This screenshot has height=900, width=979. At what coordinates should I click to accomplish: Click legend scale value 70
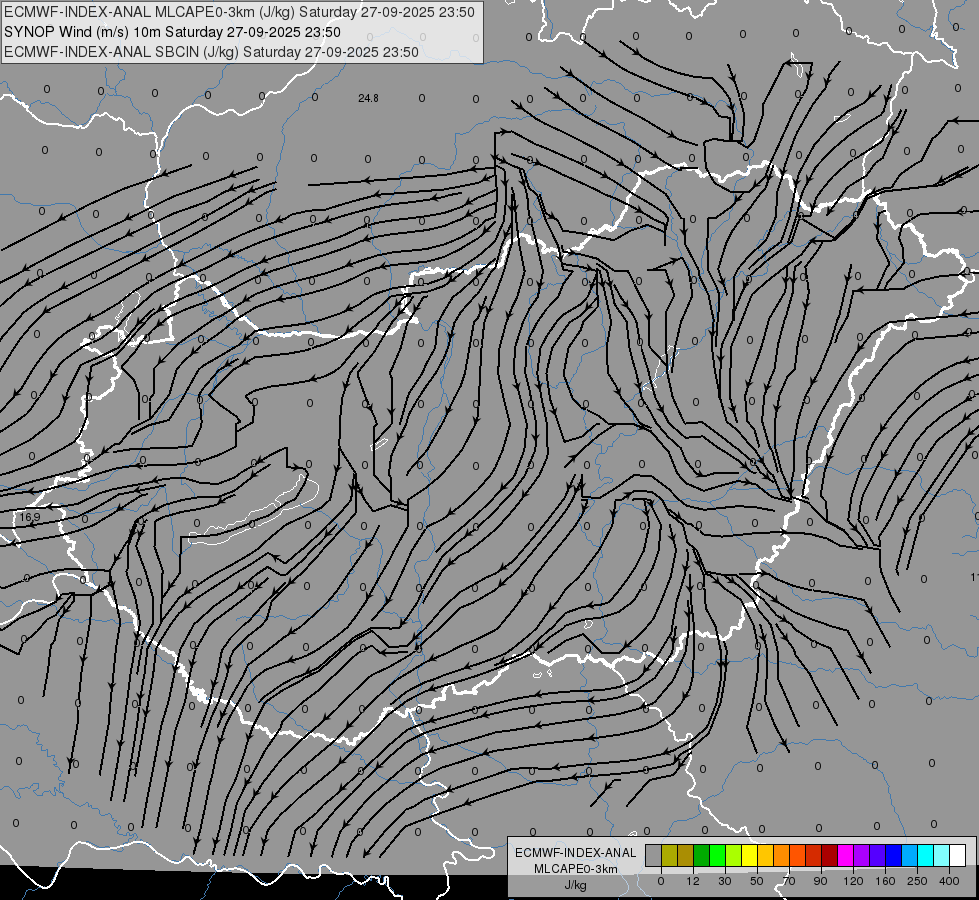[x=789, y=881]
